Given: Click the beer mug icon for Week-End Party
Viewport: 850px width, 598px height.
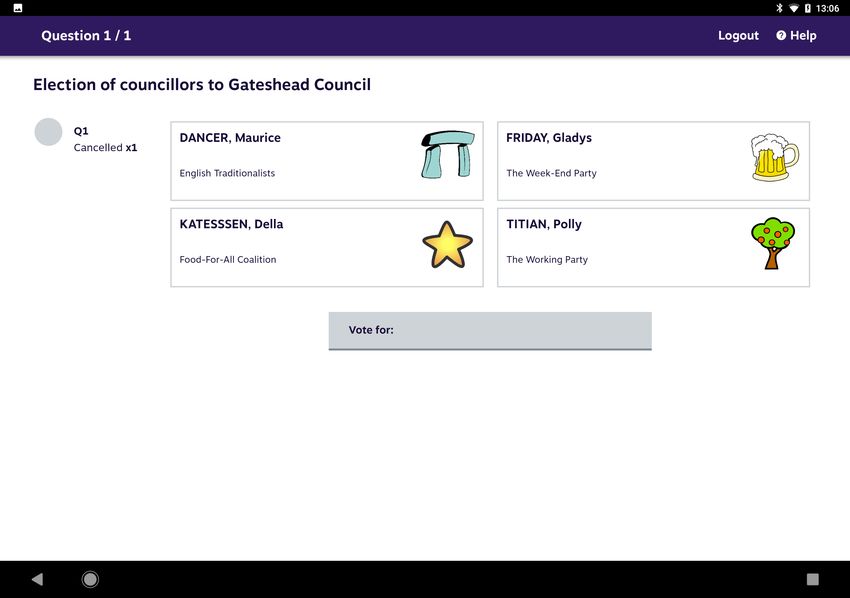Looking at the screenshot, I should (774, 157).
